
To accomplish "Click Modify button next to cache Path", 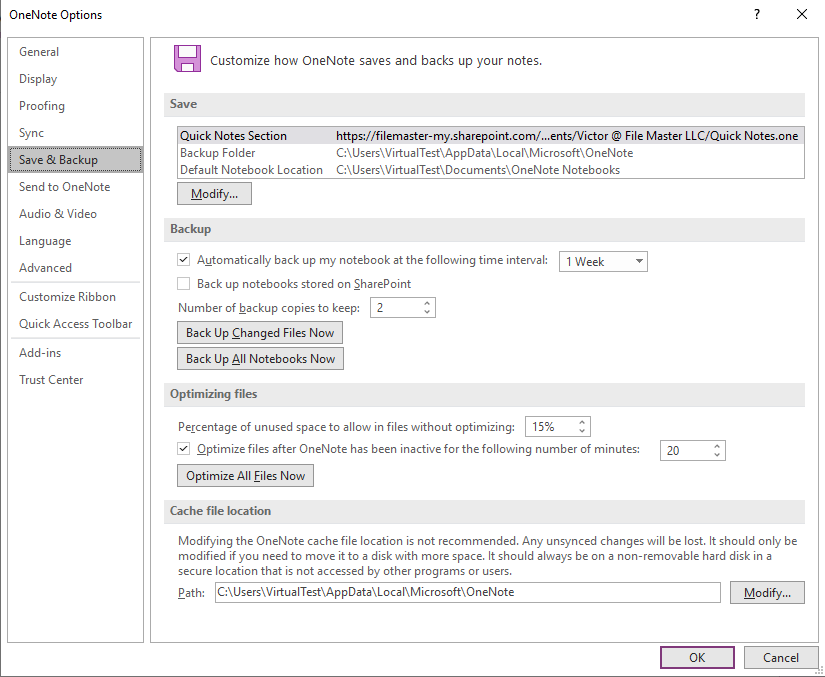I will (x=767, y=593).
